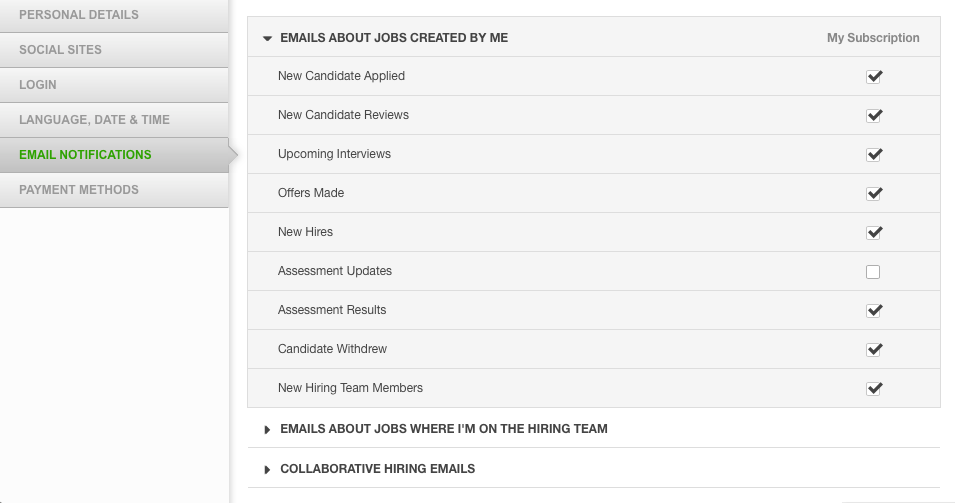This screenshot has height=503, width=955.
Task: Expand Collaborative Hiring Emails section
Action: tap(370, 469)
